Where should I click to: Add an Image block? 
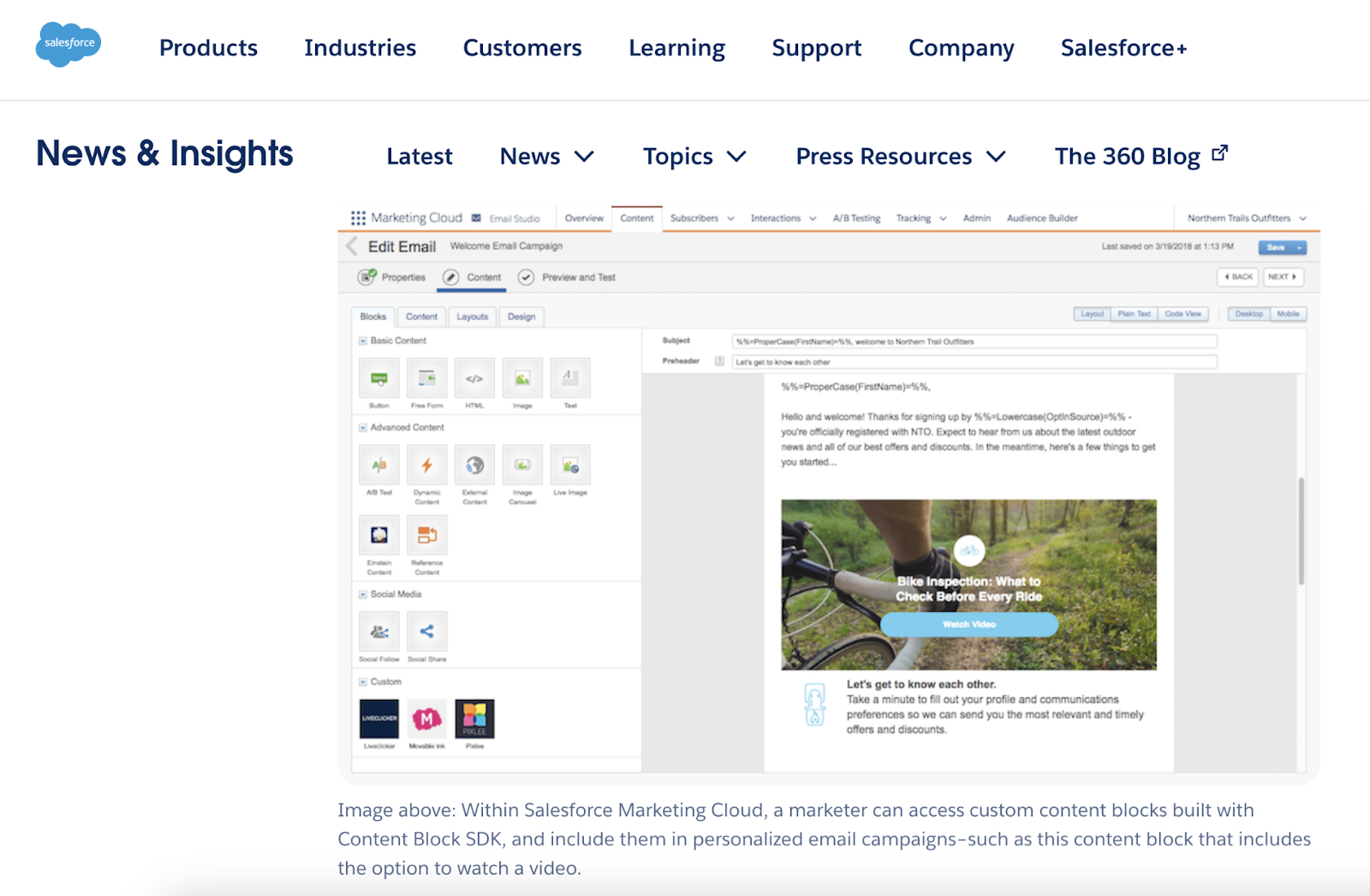[521, 379]
